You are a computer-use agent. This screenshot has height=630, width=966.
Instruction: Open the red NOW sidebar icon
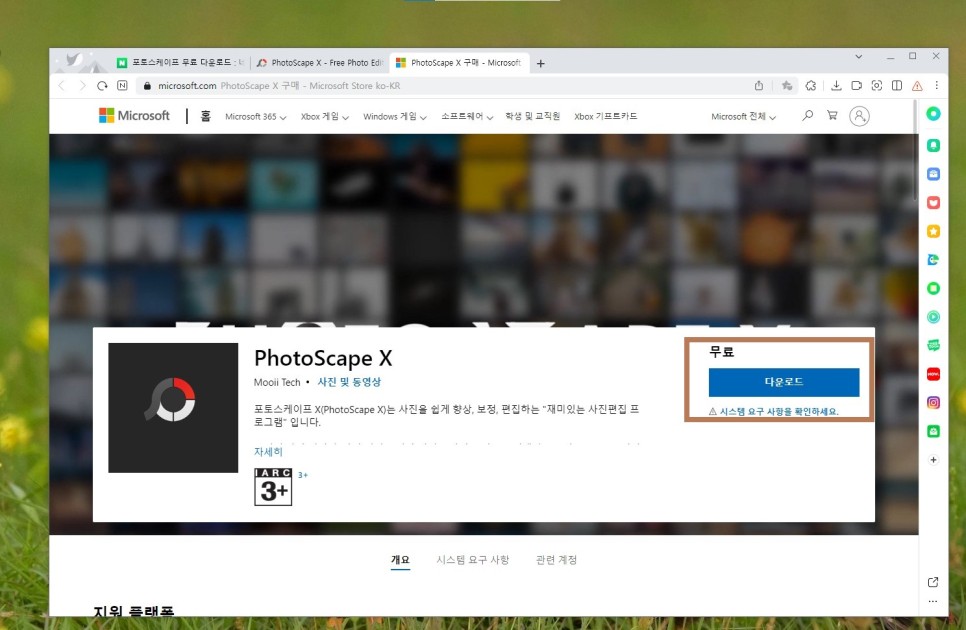933,374
